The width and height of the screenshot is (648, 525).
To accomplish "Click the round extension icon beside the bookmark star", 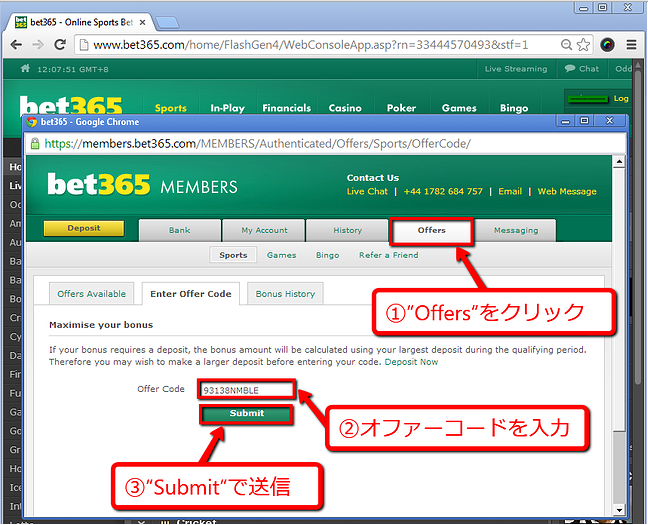I will [607, 45].
